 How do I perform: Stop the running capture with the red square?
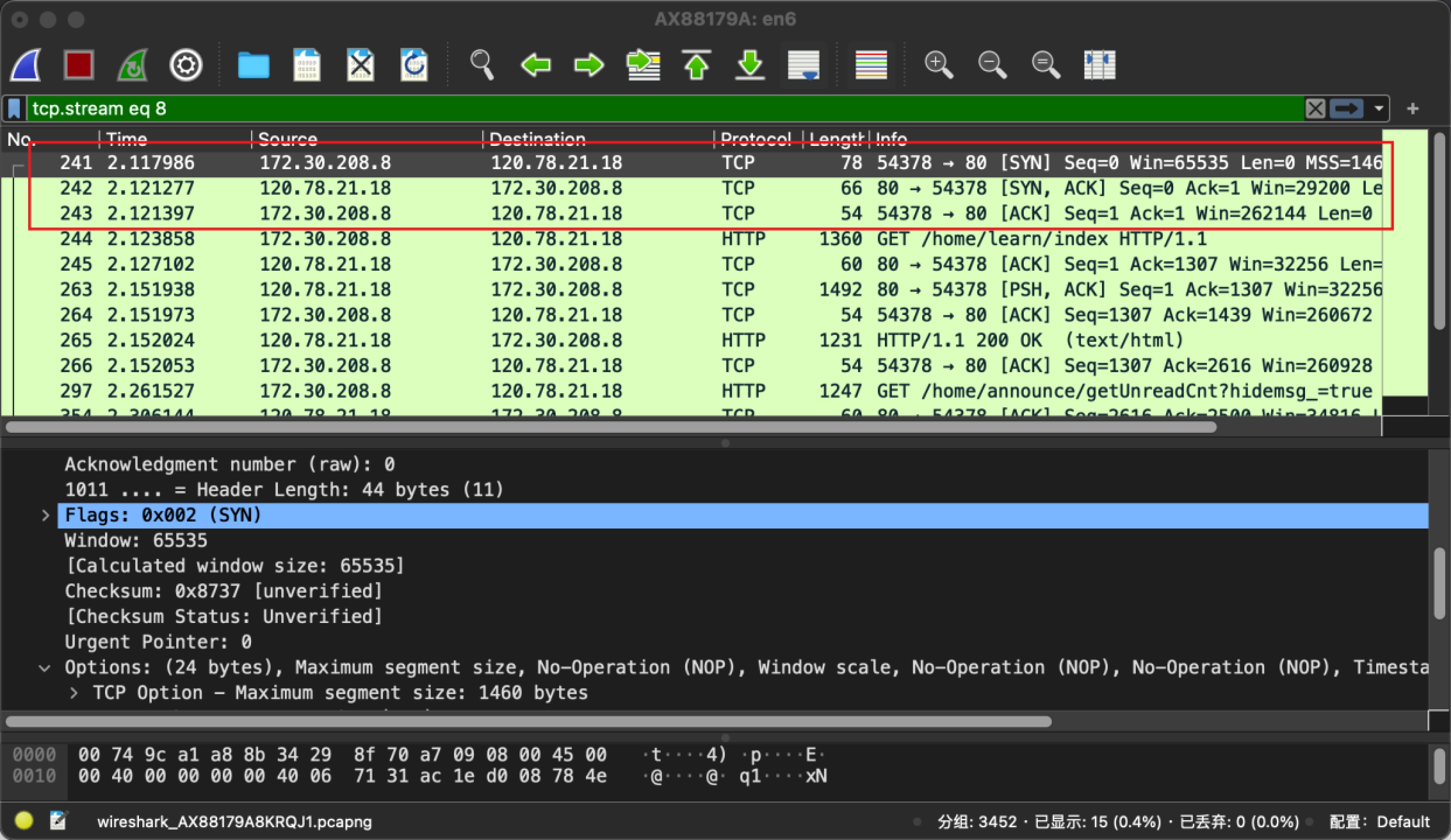click(x=79, y=65)
